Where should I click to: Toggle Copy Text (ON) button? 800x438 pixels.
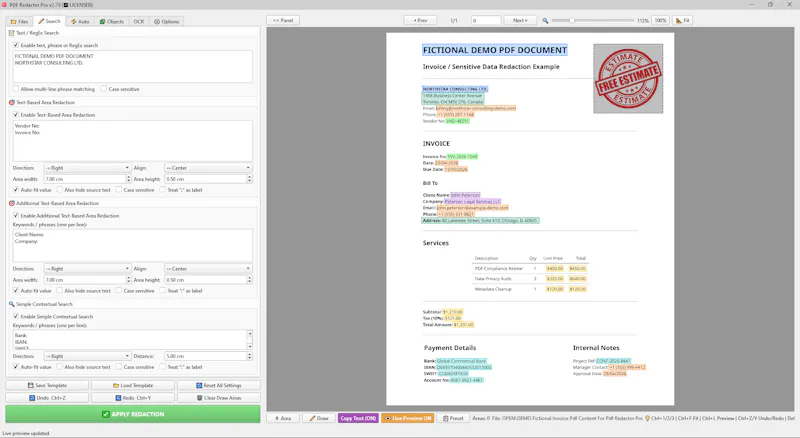tap(358, 418)
